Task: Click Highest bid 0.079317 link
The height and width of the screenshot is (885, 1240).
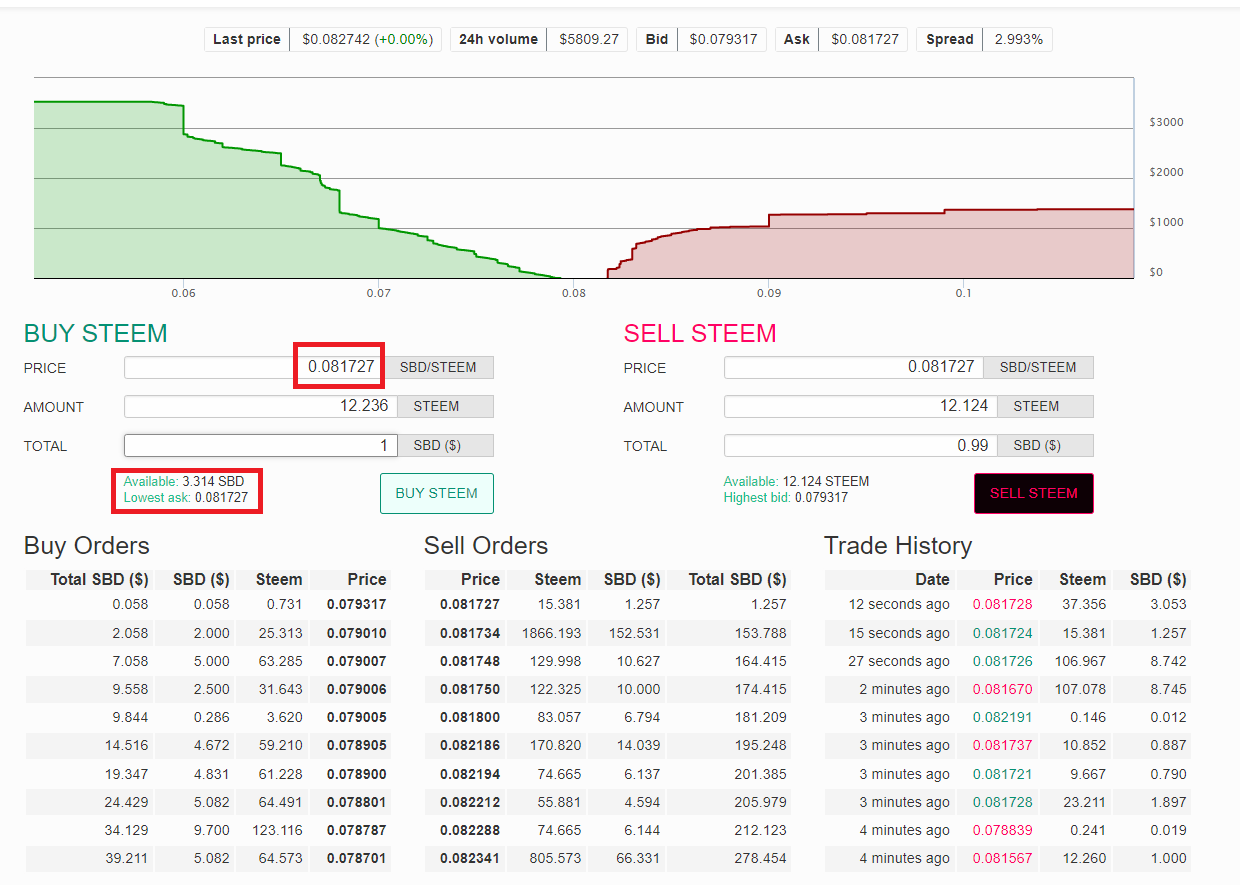Action: click(x=785, y=497)
